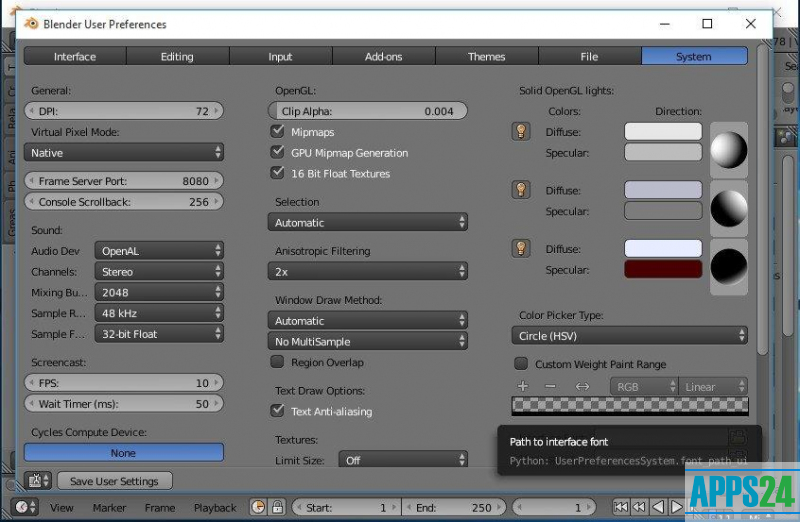
Task: Open Color Picker Type Circle (HSV) dropdown
Action: click(x=630, y=336)
